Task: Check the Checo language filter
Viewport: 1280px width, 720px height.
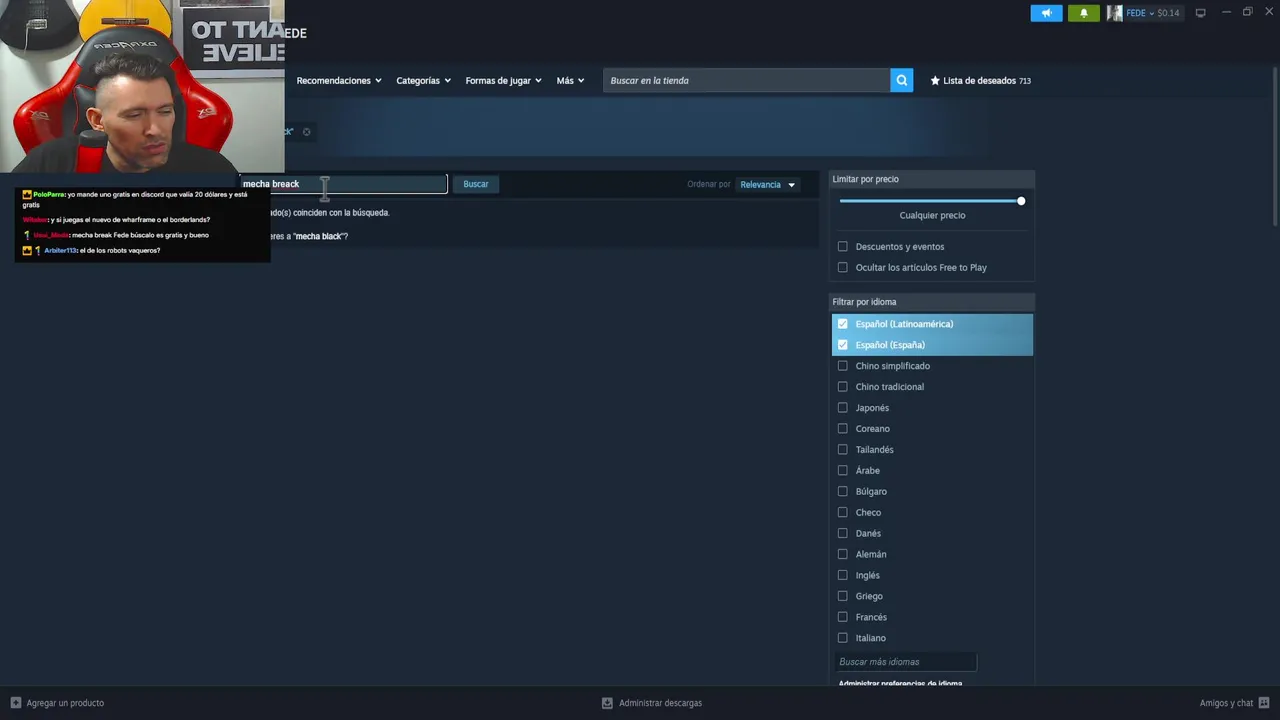Action: 842,513
